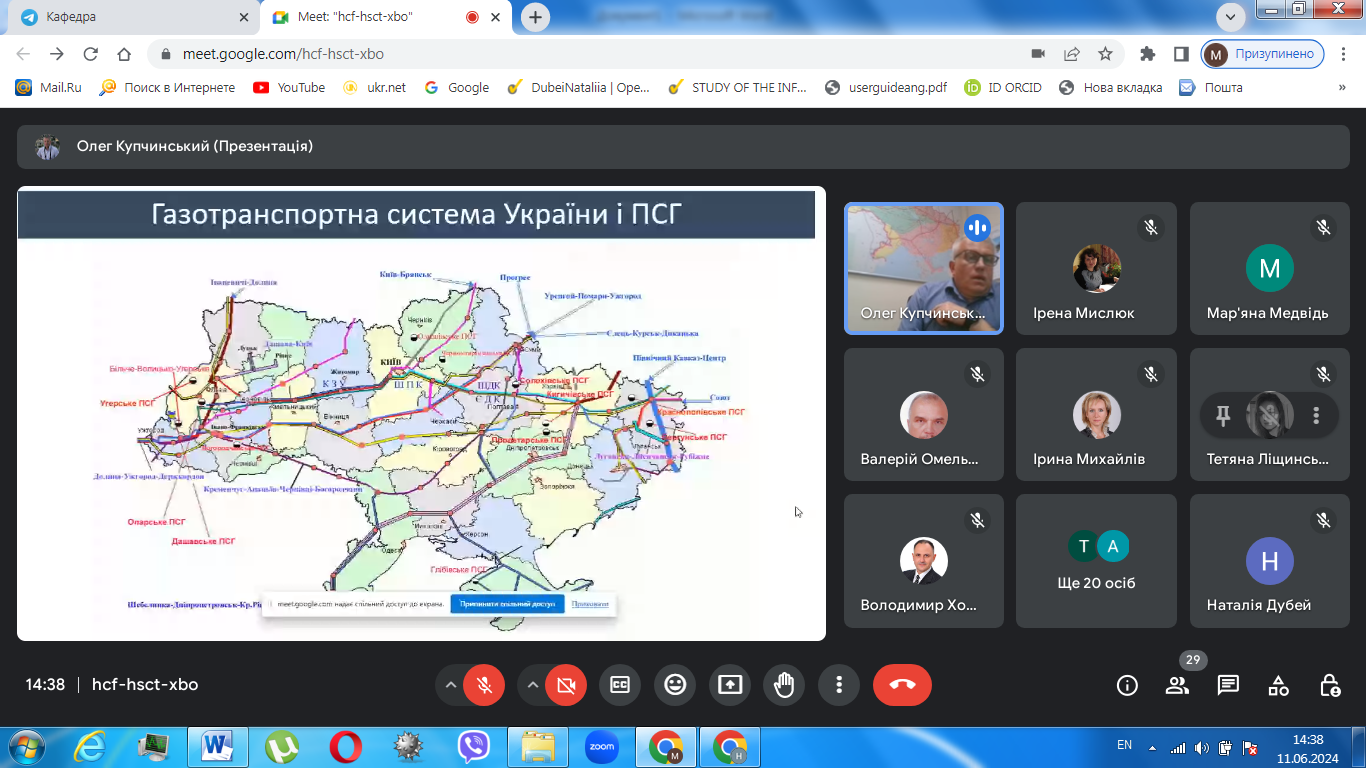Turn on closed captions

[x=620, y=685]
